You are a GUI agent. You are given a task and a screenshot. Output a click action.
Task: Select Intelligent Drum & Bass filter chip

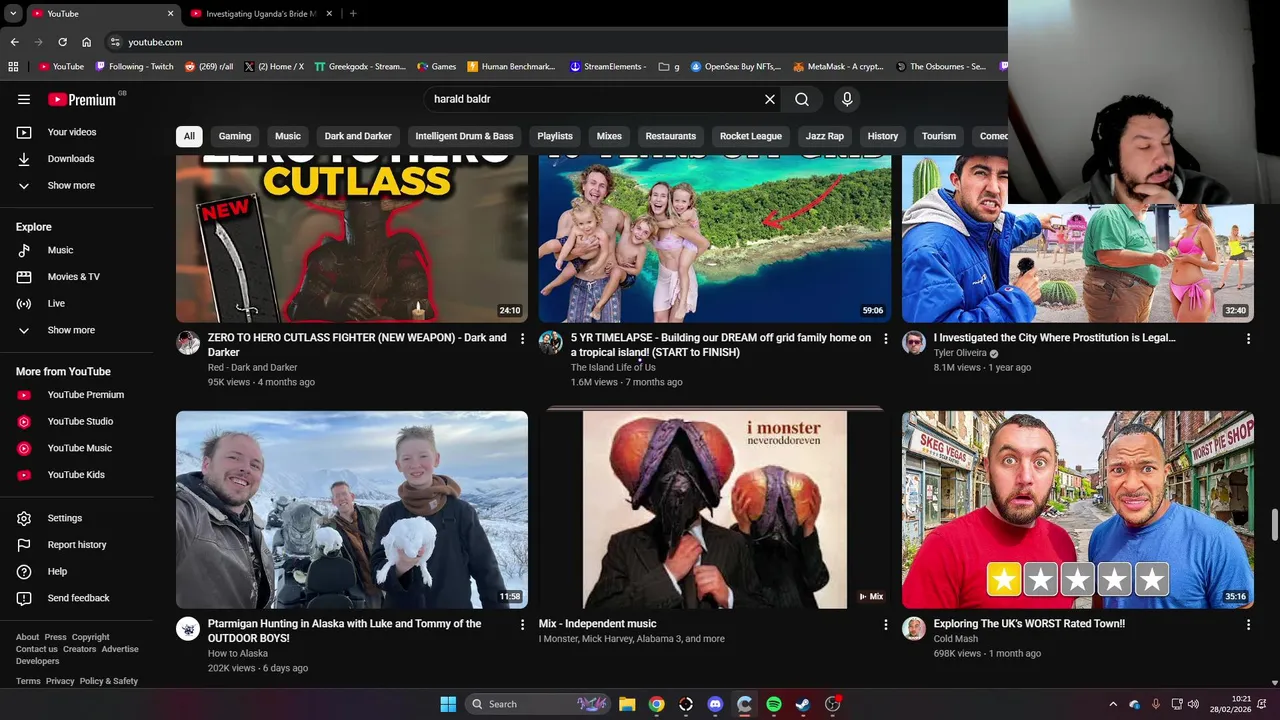coord(464,136)
